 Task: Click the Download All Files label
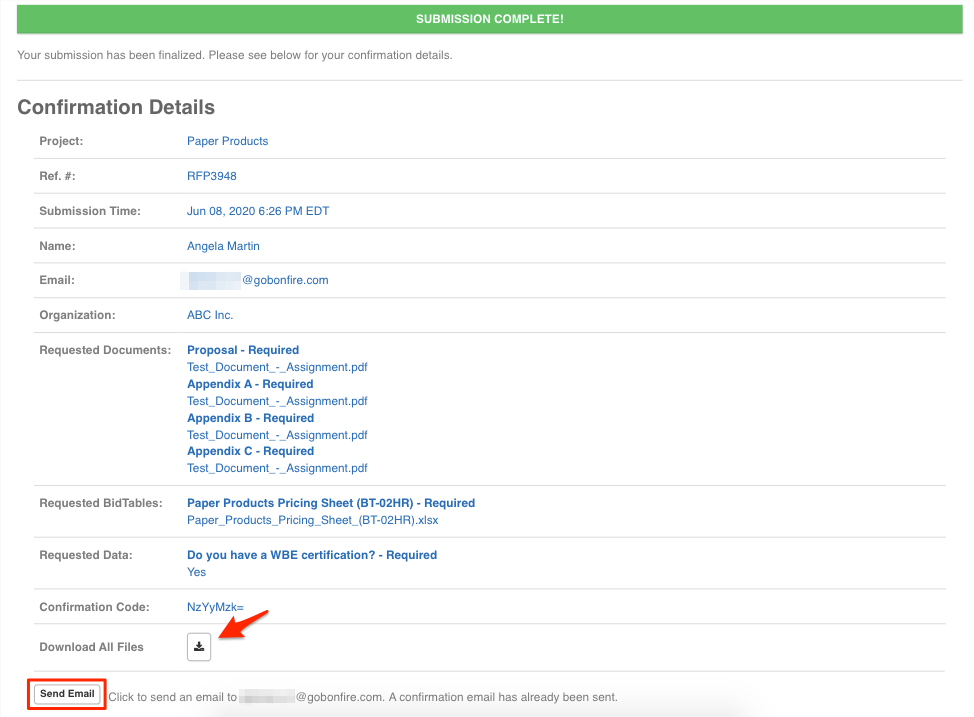tap(91, 647)
